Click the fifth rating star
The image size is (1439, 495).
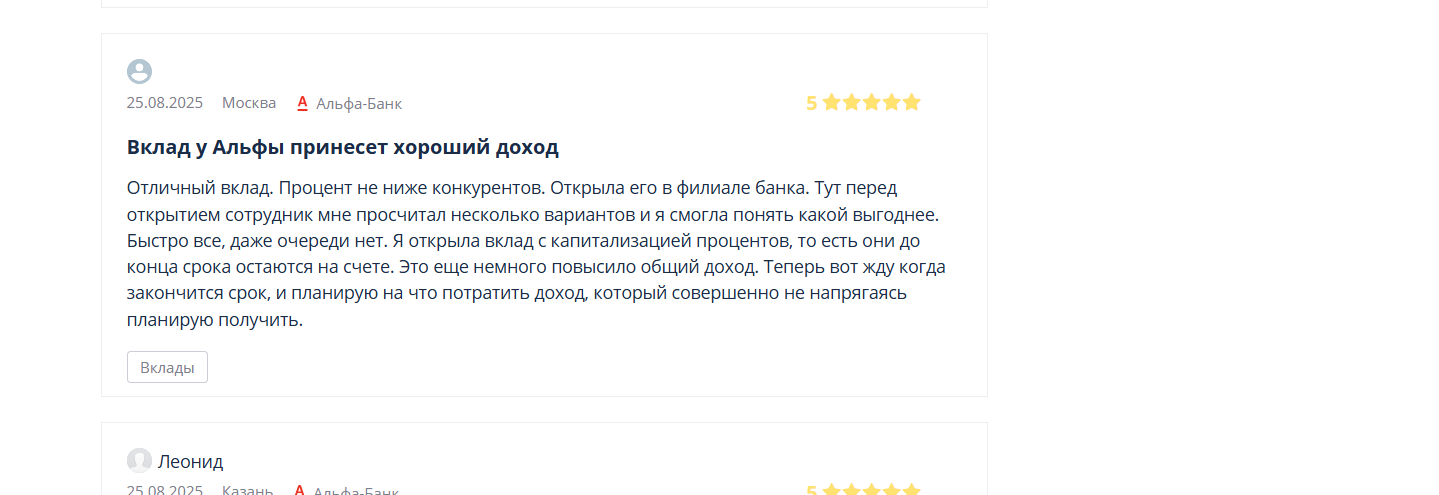click(x=911, y=102)
